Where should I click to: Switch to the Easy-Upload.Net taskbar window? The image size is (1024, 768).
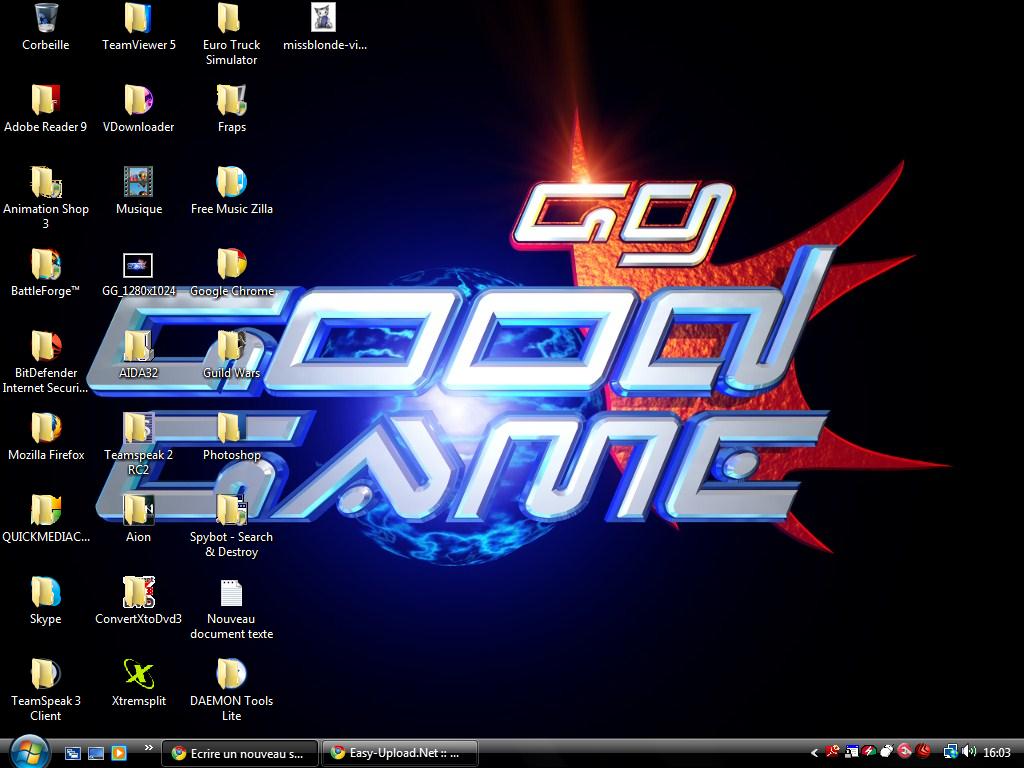pyautogui.click(x=399, y=753)
